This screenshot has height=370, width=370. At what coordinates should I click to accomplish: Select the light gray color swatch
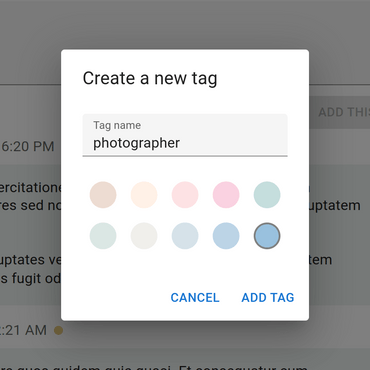pos(144,236)
